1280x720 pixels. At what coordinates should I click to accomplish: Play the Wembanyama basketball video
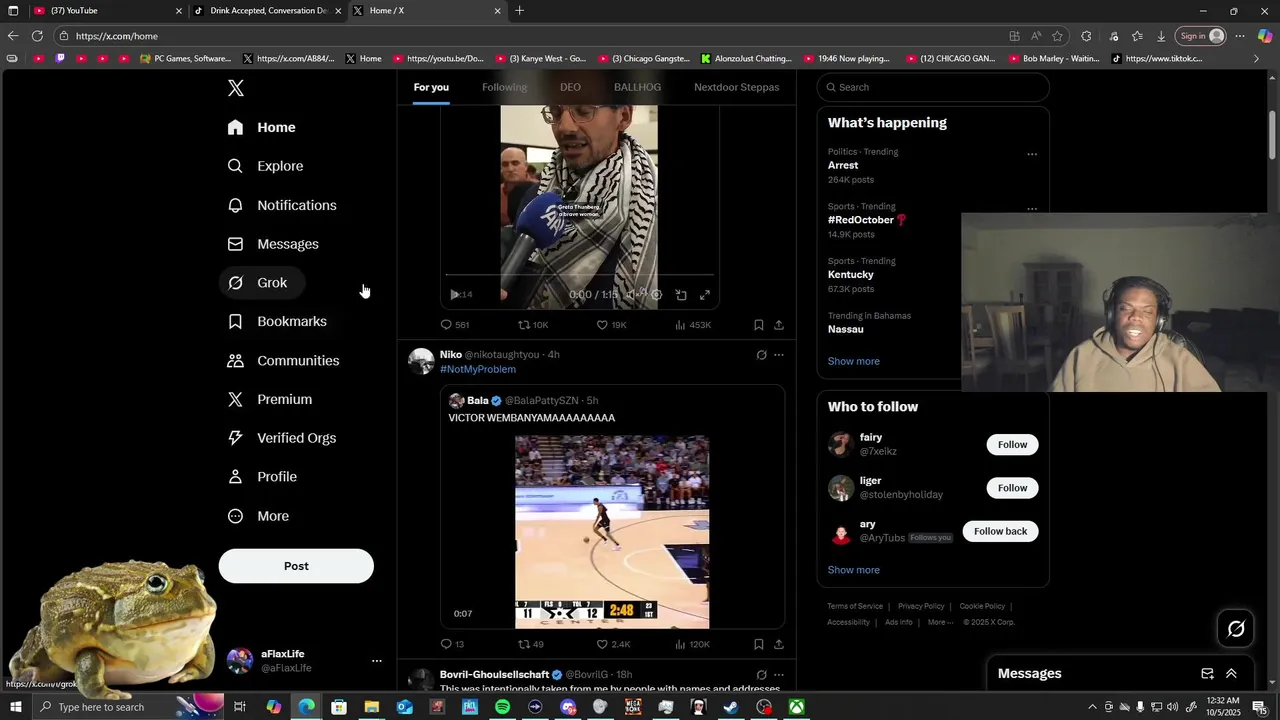coord(612,532)
